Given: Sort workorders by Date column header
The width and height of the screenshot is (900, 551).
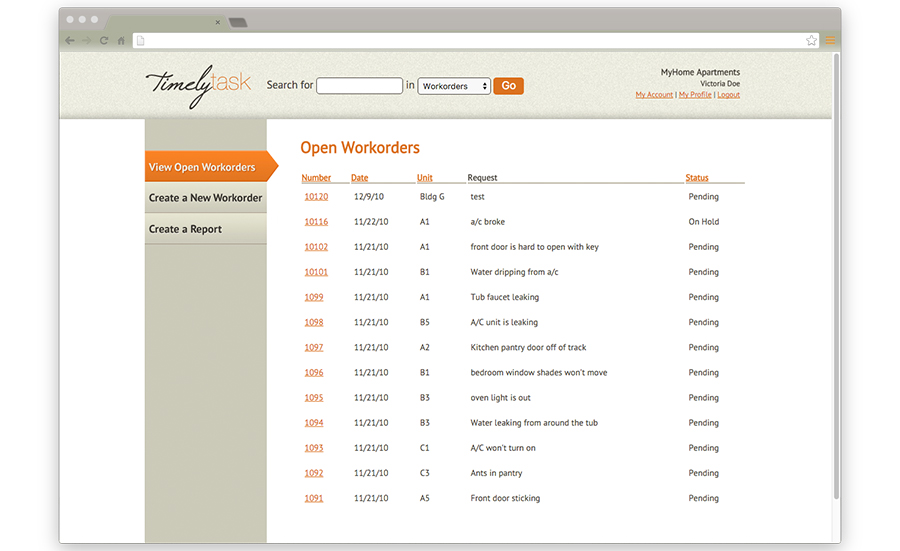Looking at the screenshot, I should point(359,178).
